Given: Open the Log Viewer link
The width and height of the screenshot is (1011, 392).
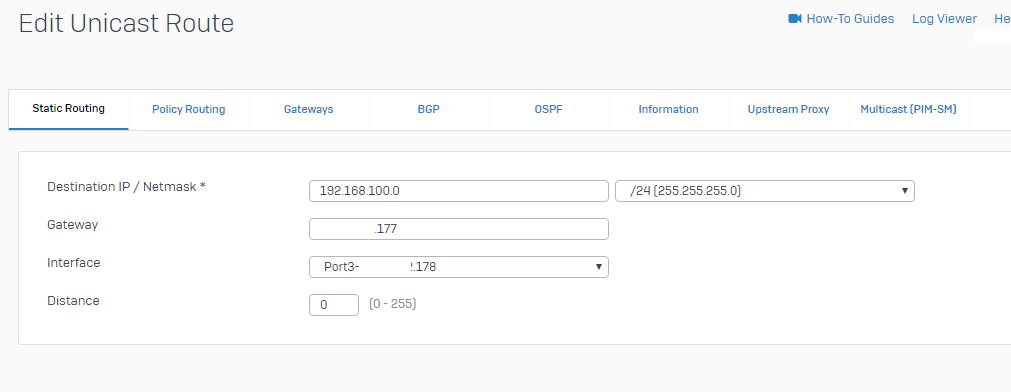Looking at the screenshot, I should pos(944,19).
